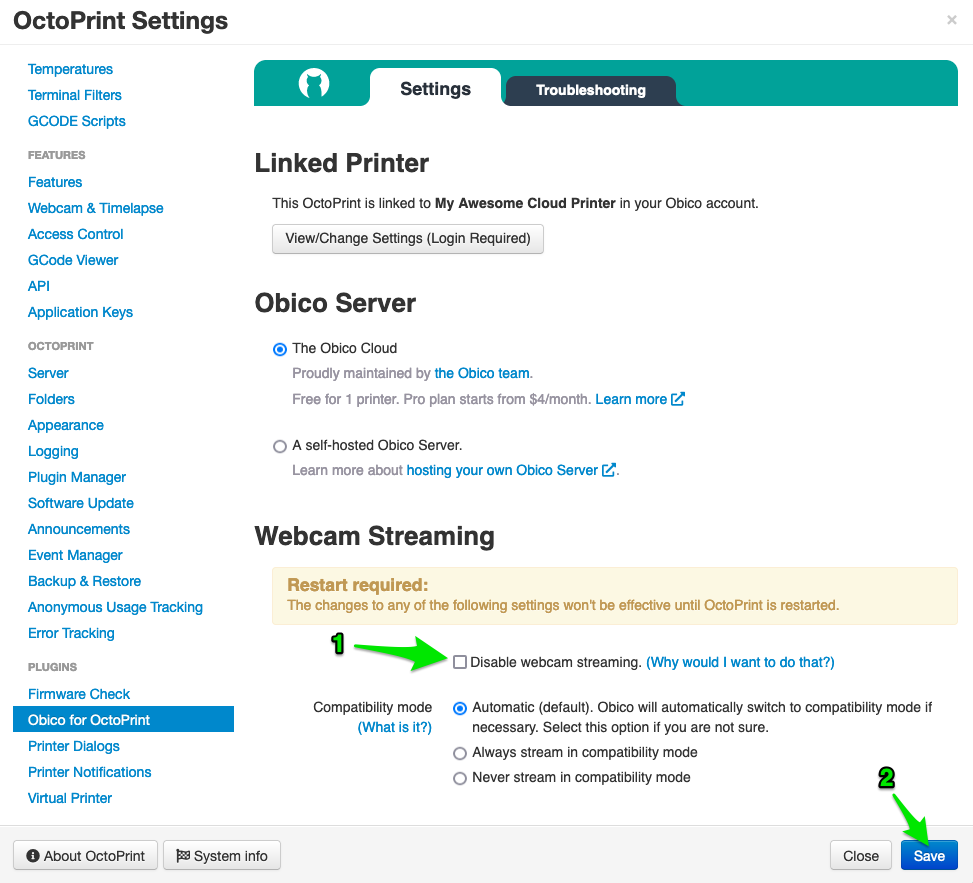Switch to the Settings tab
973x883 pixels.
click(435, 88)
